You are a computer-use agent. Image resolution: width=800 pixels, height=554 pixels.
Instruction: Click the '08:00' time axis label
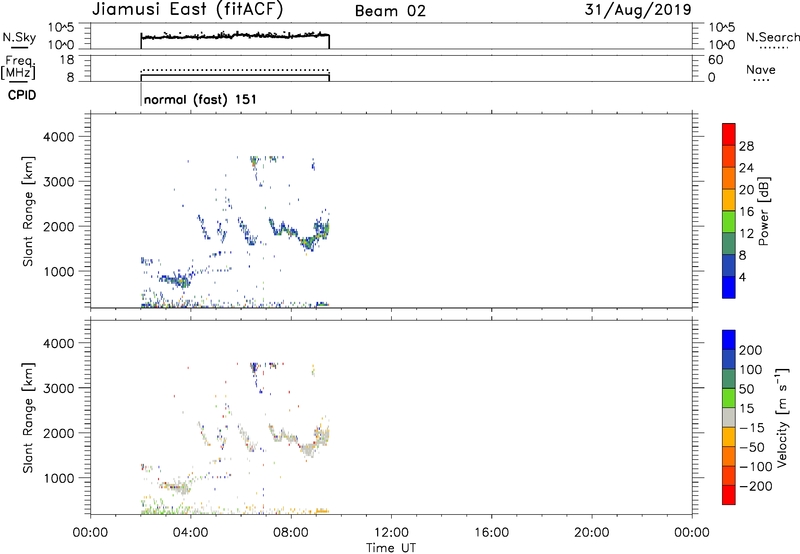[291, 533]
